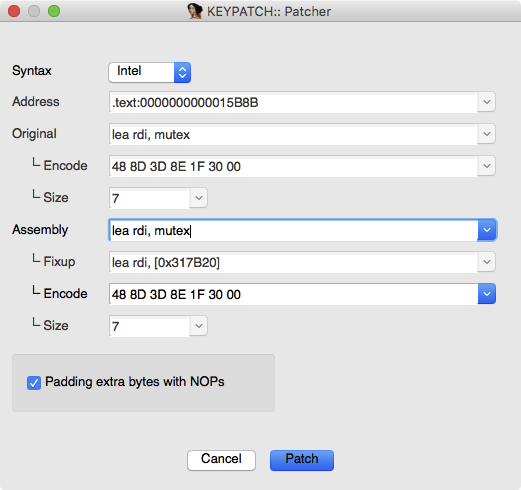The height and width of the screenshot is (490, 521).
Task: Open the Assembly history dropdown arrow
Action: point(487,230)
